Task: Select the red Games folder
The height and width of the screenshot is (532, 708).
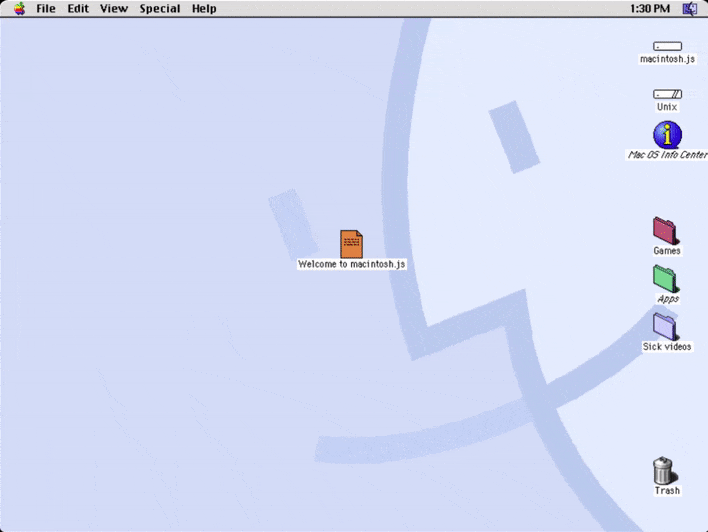Action: point(666,230)
